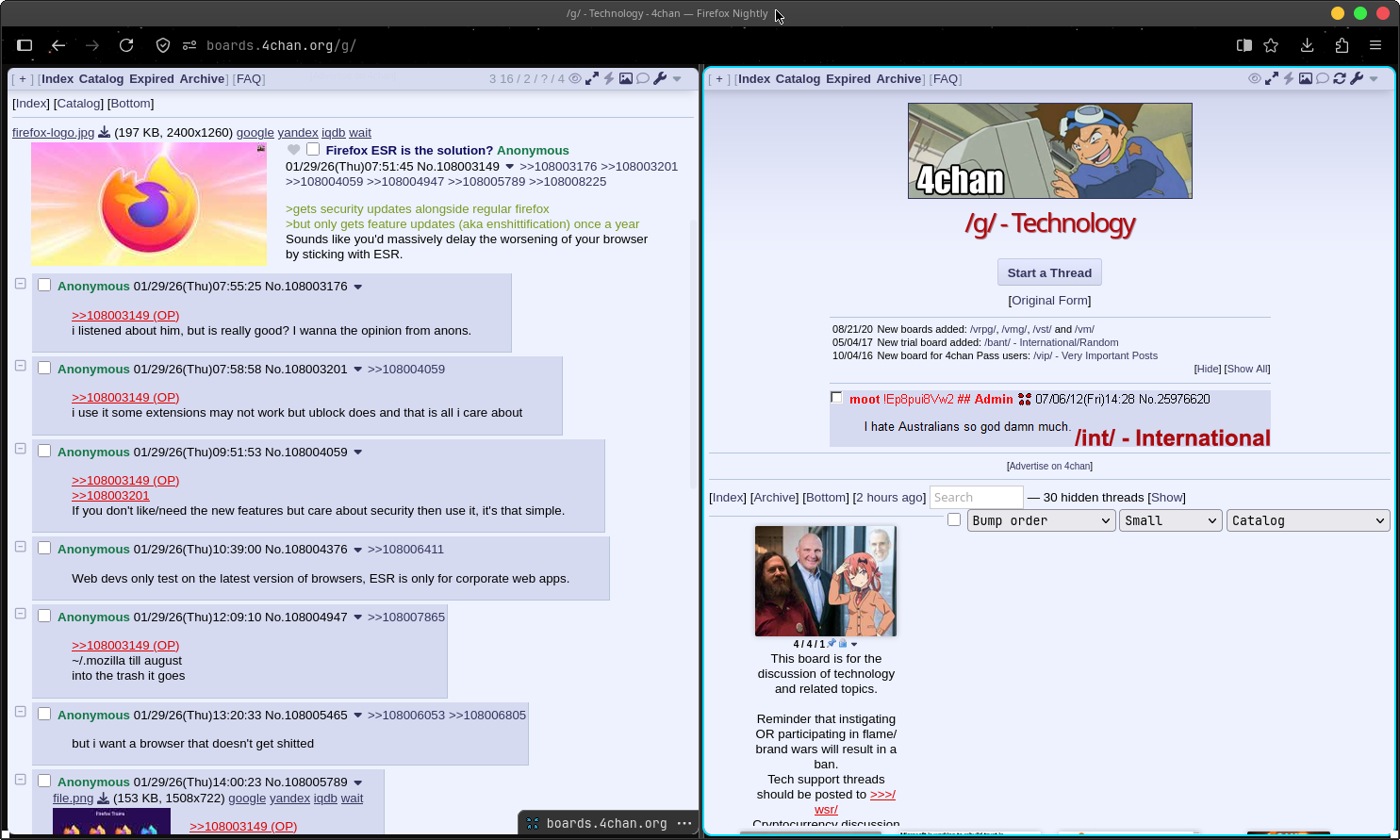Screen dimensions: 1400x840
Task: Tick the checkbox for post No.108004059
Action: click(44, 451)
